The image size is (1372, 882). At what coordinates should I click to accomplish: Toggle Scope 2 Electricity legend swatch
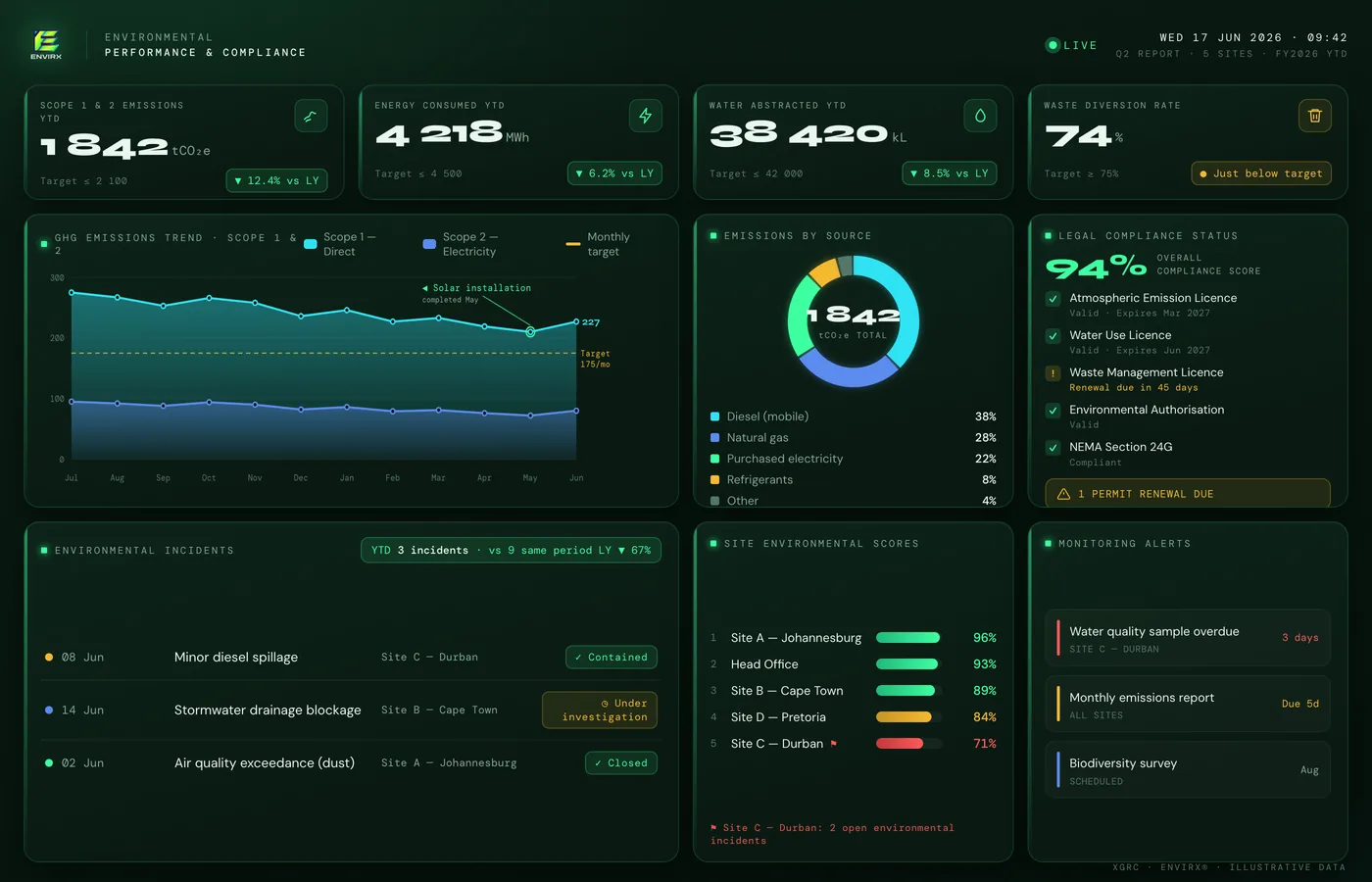point(429,244)
